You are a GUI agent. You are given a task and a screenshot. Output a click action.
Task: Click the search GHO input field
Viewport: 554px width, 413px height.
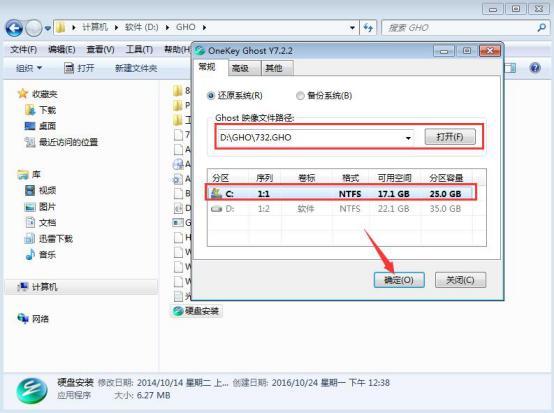coord(459,28)
